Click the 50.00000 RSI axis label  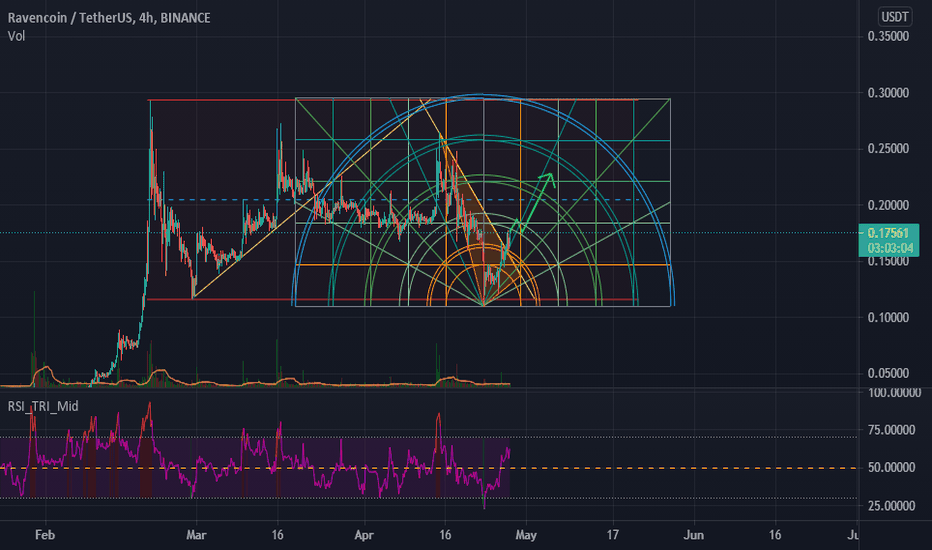(x=891, y=468)
